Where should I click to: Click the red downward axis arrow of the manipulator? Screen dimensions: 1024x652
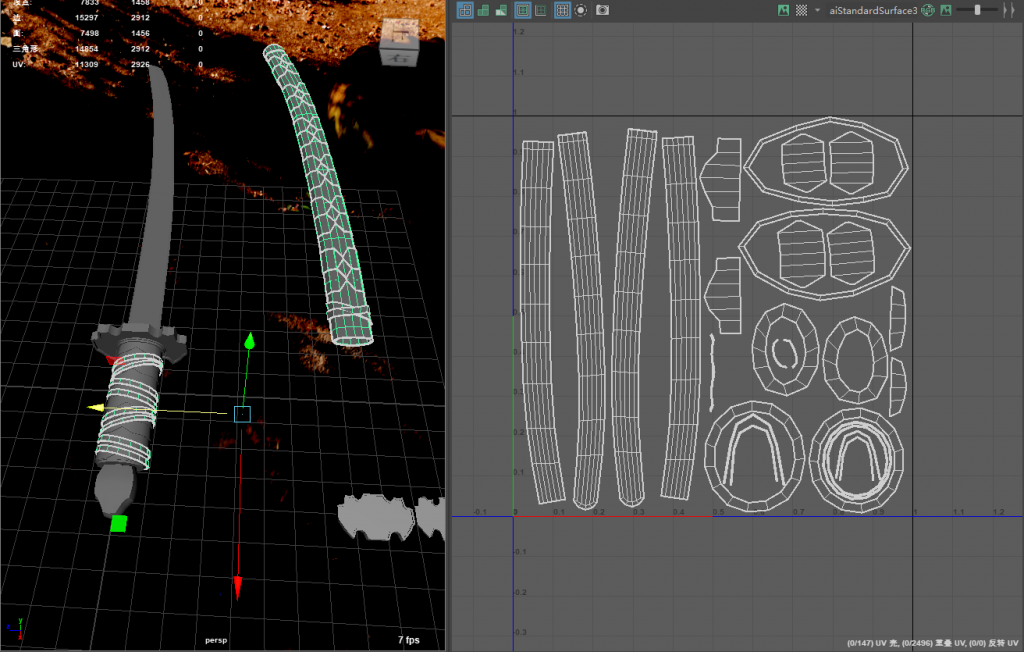click(x=238, y=588)
